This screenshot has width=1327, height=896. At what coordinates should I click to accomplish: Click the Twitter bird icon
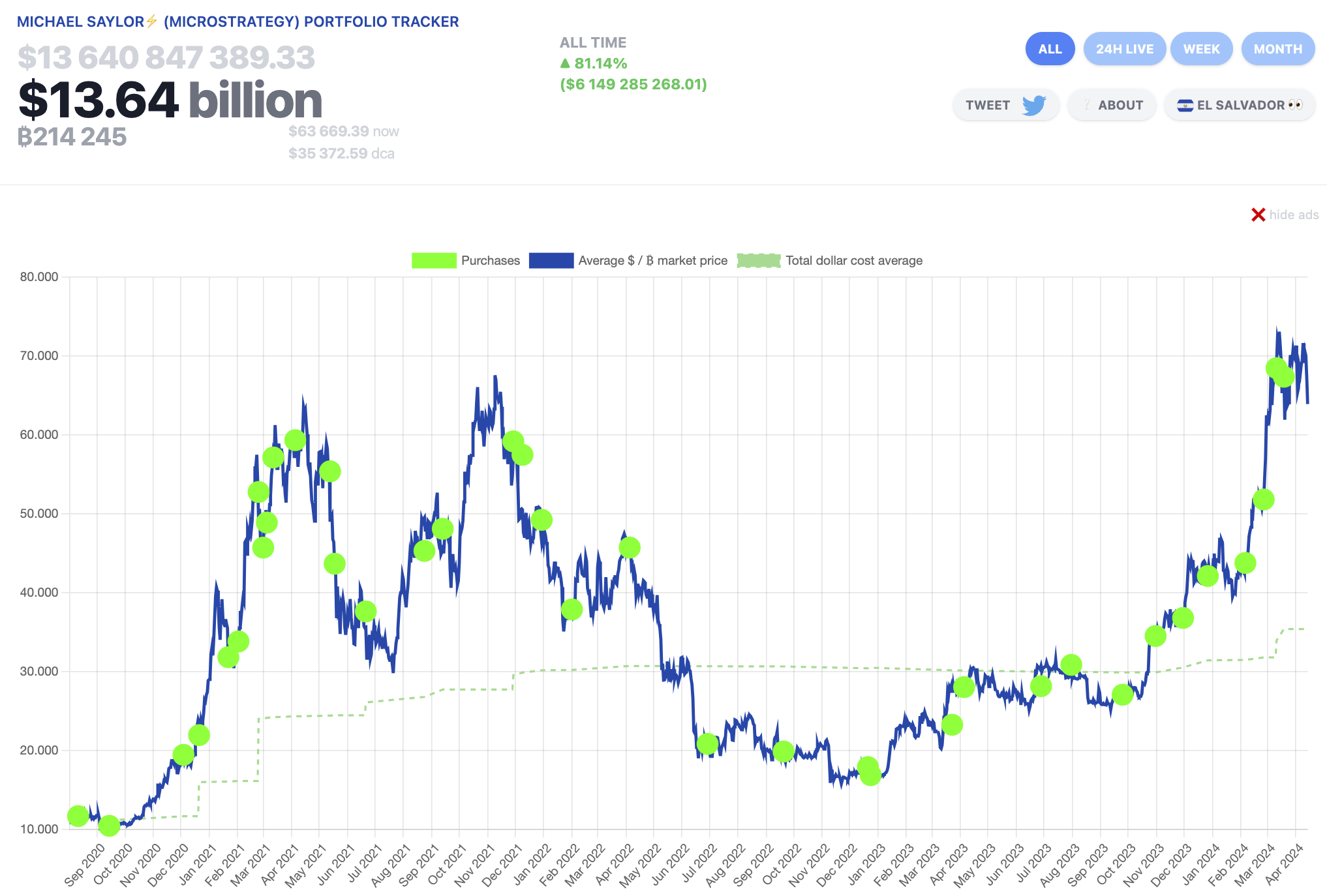pyautogui.click(x=1034, y=105)
